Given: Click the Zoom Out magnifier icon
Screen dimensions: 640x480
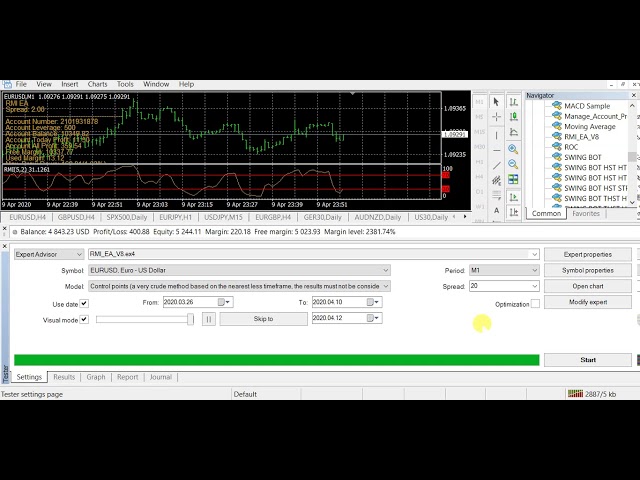Looking at the screenshot, I should (x=513, y=164).
